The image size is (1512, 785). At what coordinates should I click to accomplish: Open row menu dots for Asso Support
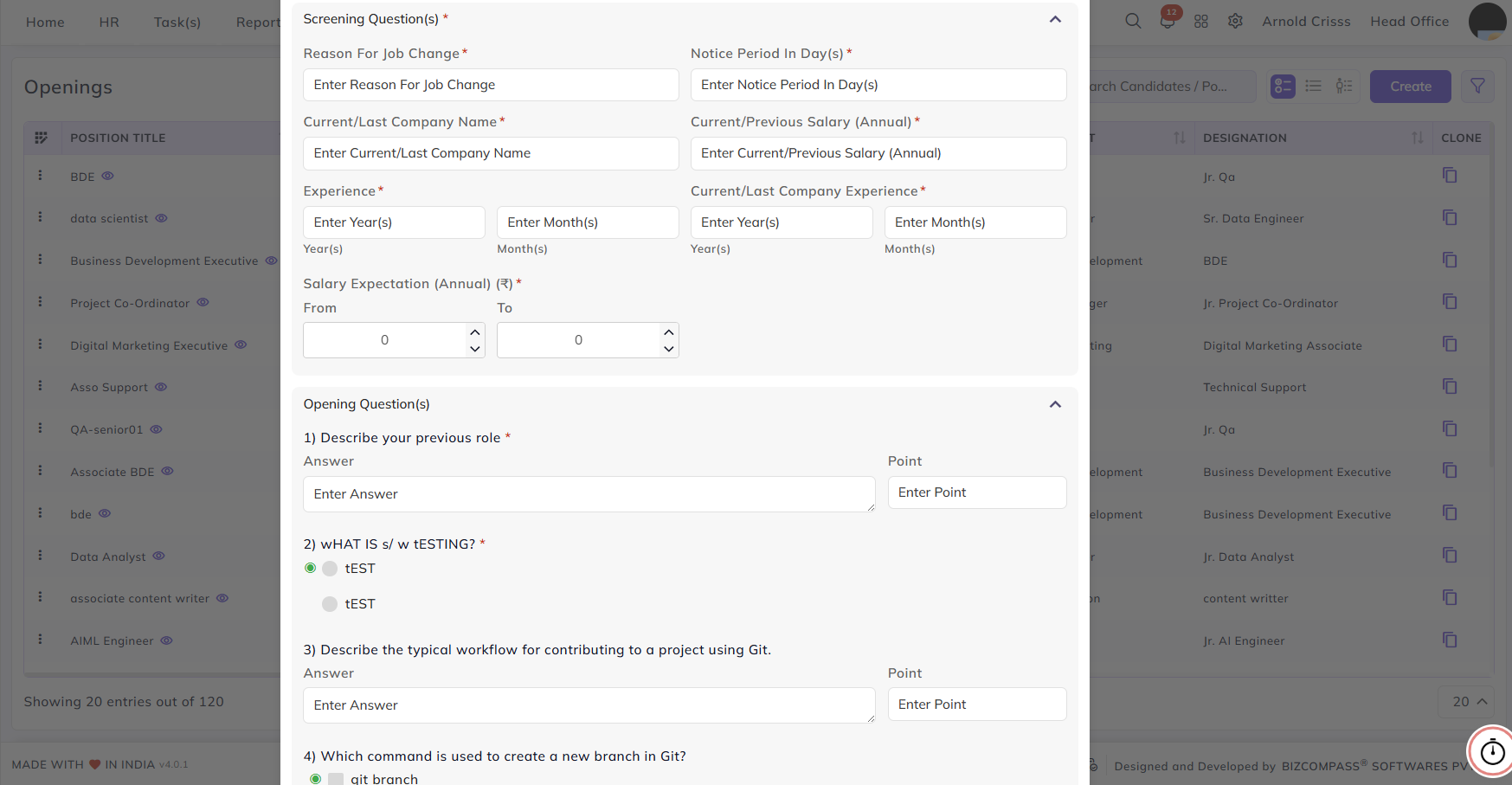click(40, 386)
